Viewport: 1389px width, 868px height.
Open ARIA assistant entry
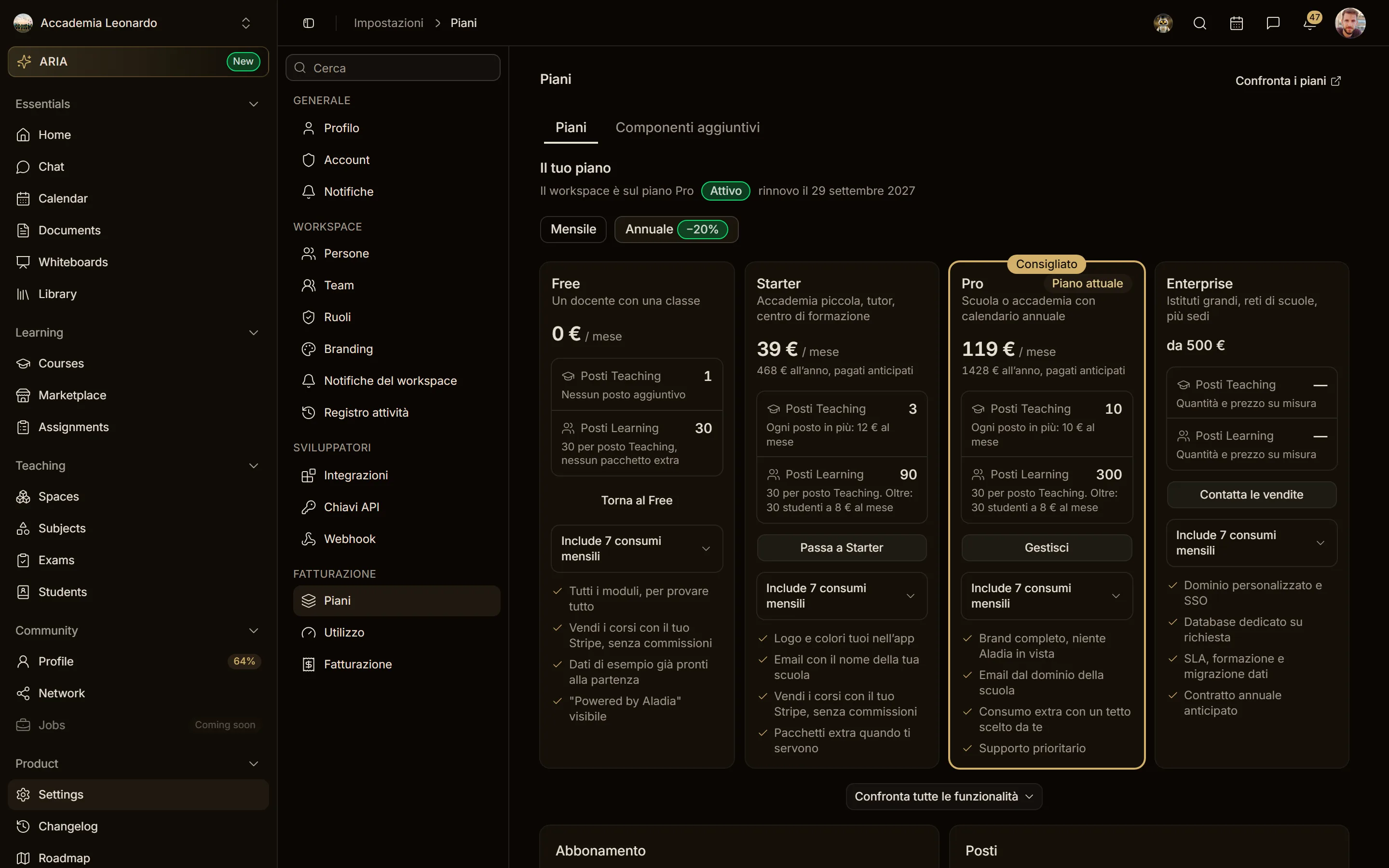pyautogui.click(x=138, y=61)
